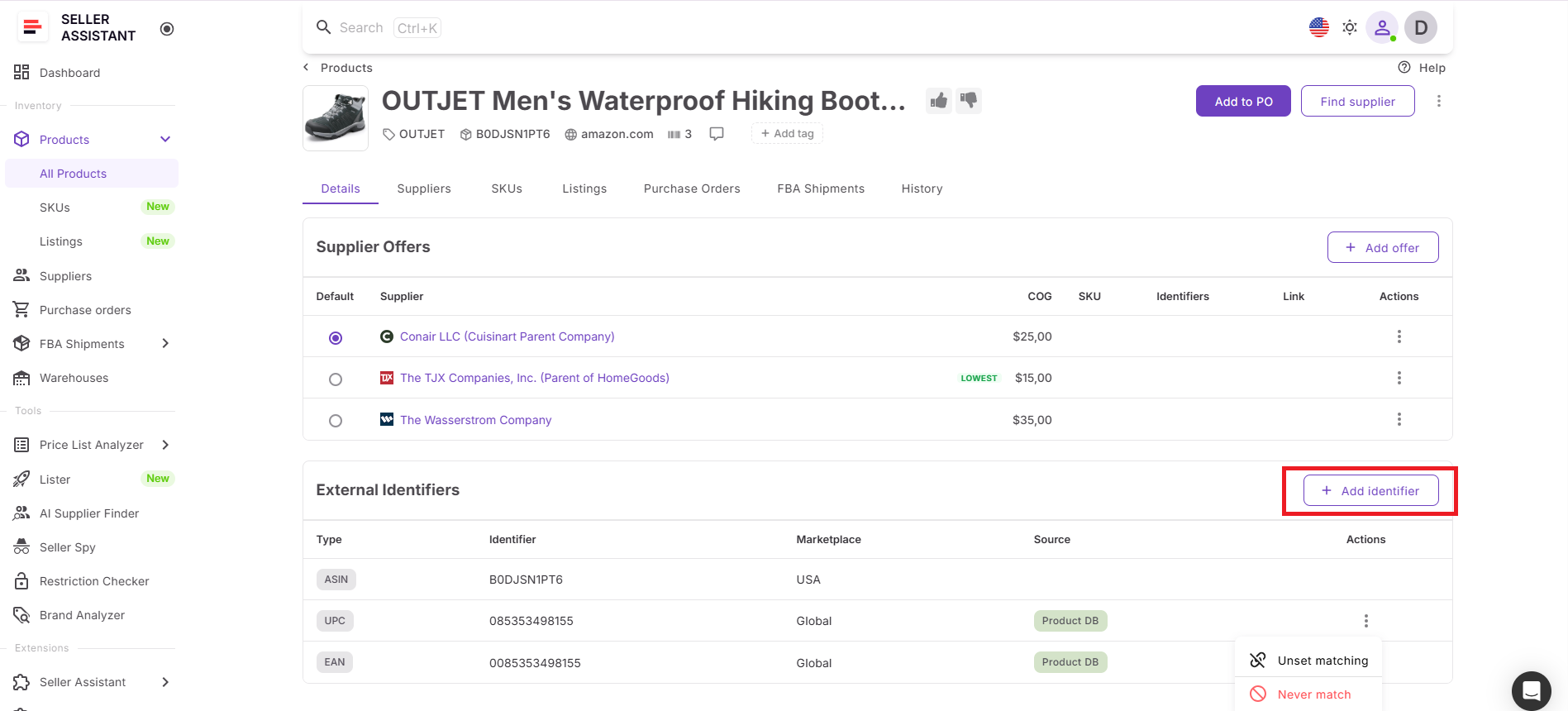Open the D profile avatar menu
1568x711 pixels.
pos(1421,27)
